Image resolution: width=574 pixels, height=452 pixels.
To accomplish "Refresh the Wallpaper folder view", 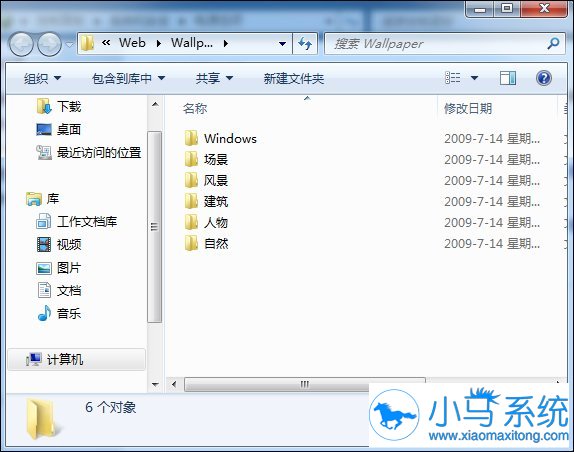I will tap(305, 44).
